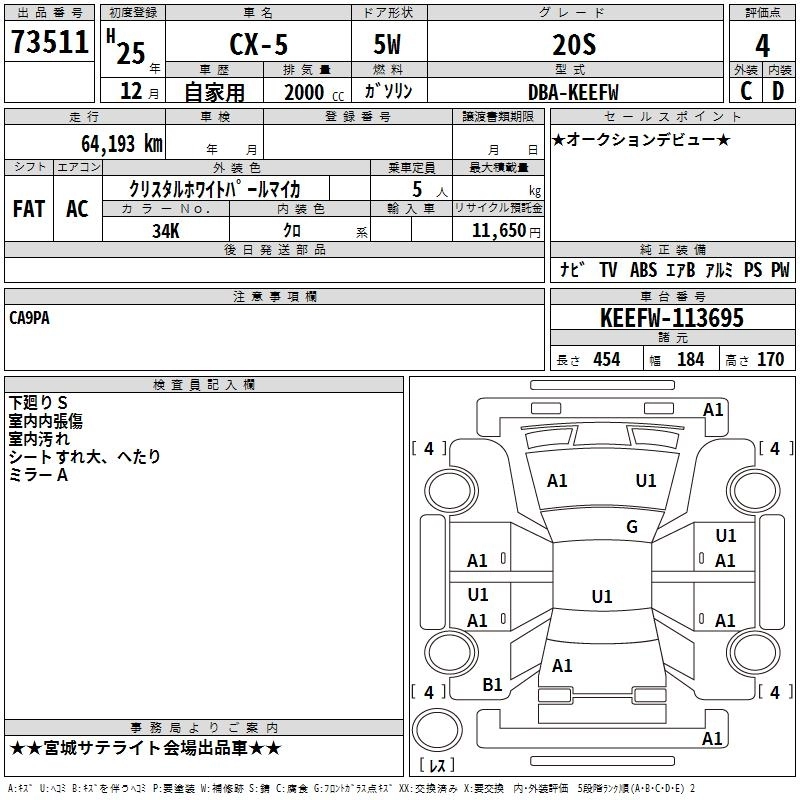Select the A1 mark on the rear gate
The height and width of the screenshot is (800, 800).
coord(562,665)
